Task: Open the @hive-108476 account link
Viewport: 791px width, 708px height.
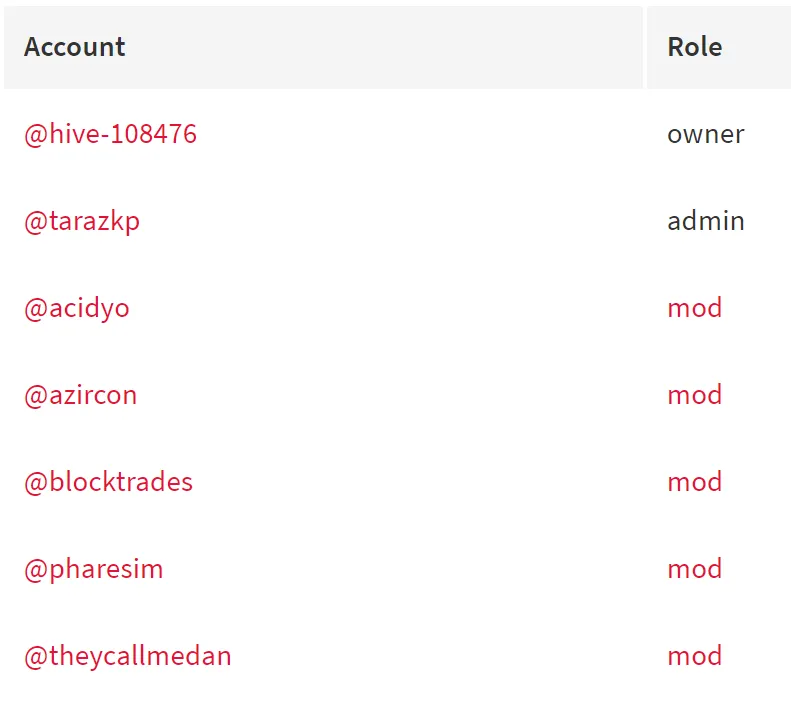Action: [x=110, y=134]
